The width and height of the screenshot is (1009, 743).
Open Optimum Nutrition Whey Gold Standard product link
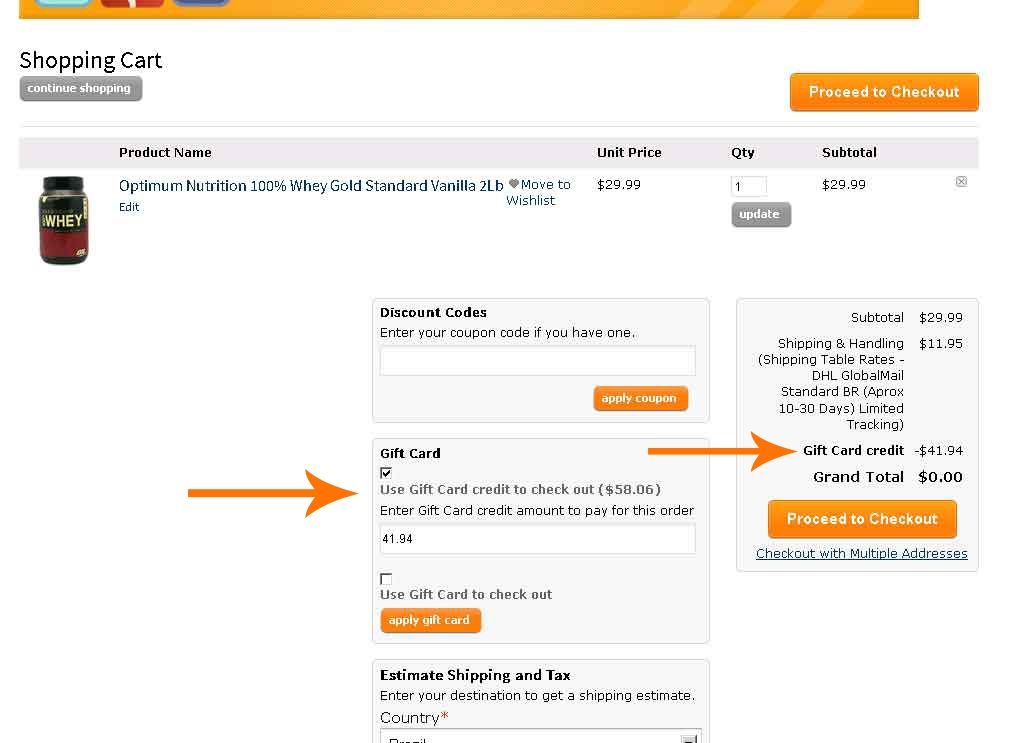311,186
